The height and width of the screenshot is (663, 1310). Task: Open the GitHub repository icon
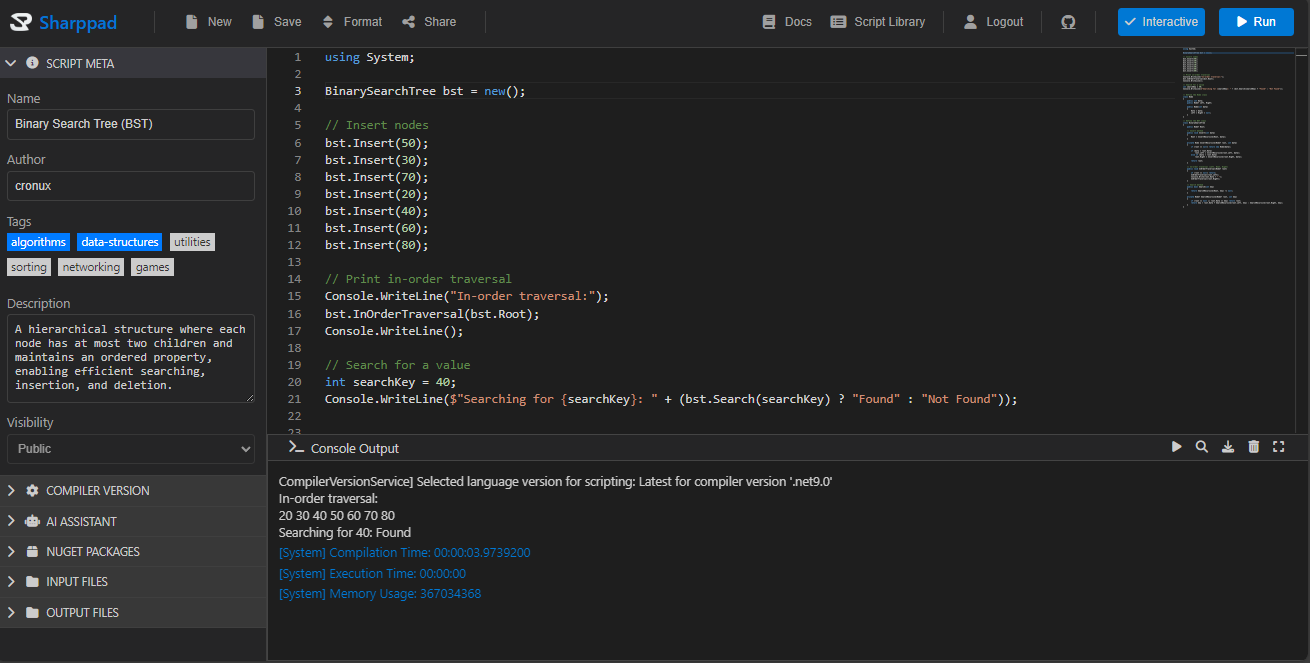point(1068,21)
